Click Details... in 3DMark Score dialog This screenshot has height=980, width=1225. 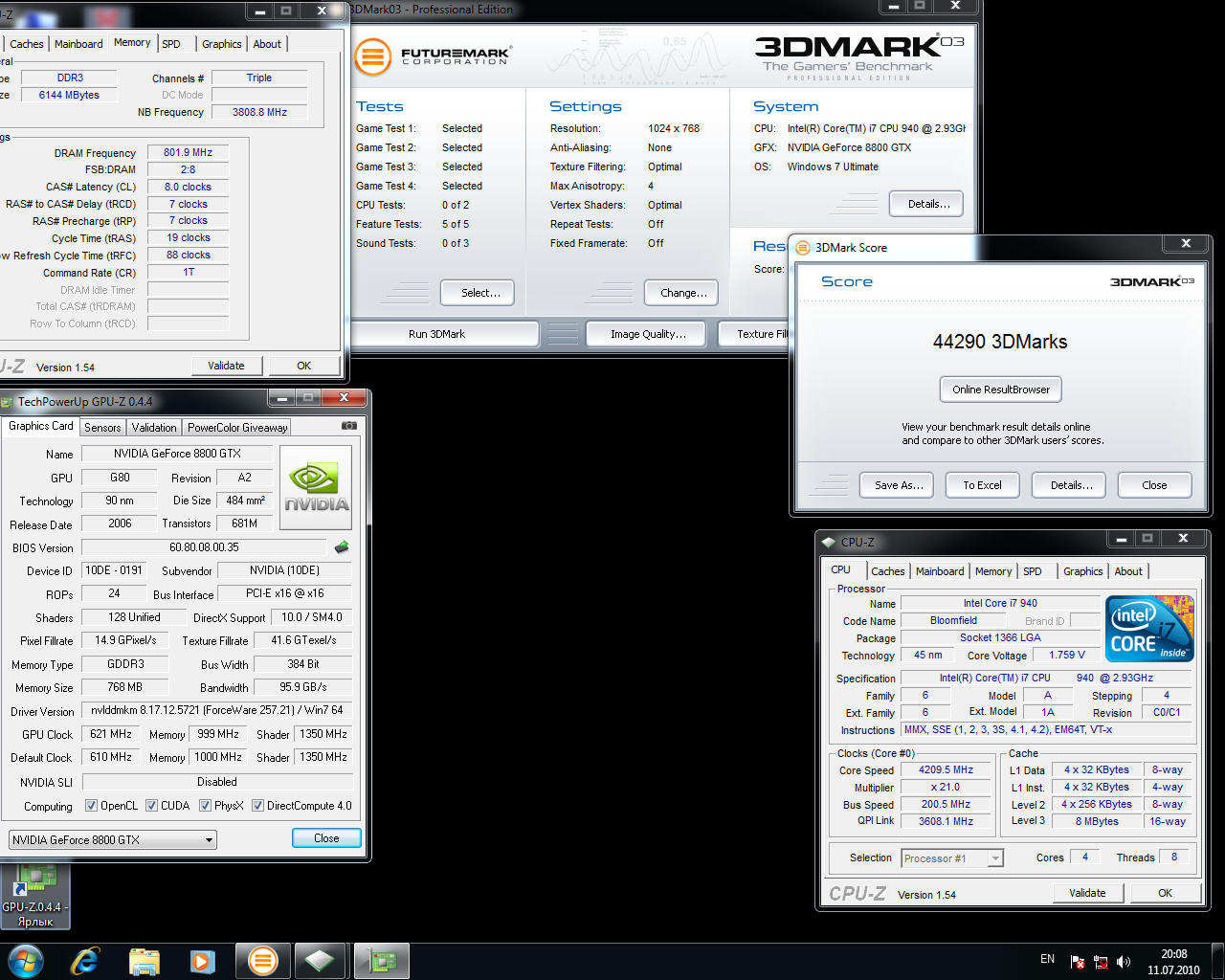click(1071, 485)
